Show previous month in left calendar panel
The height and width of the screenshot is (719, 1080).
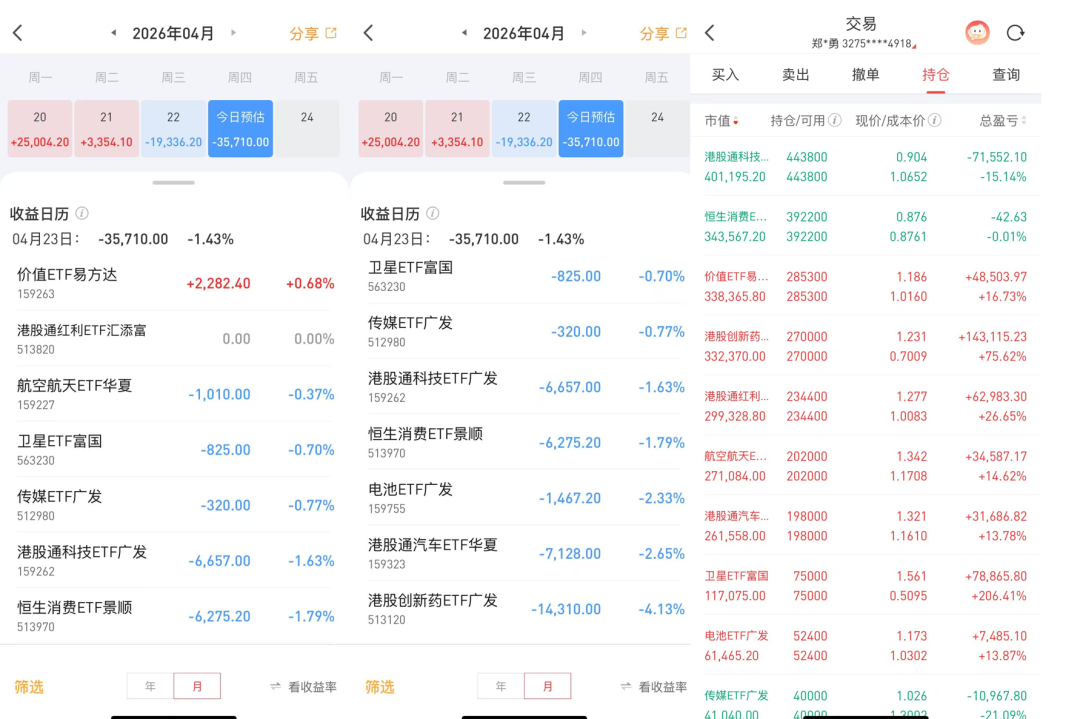114,32
